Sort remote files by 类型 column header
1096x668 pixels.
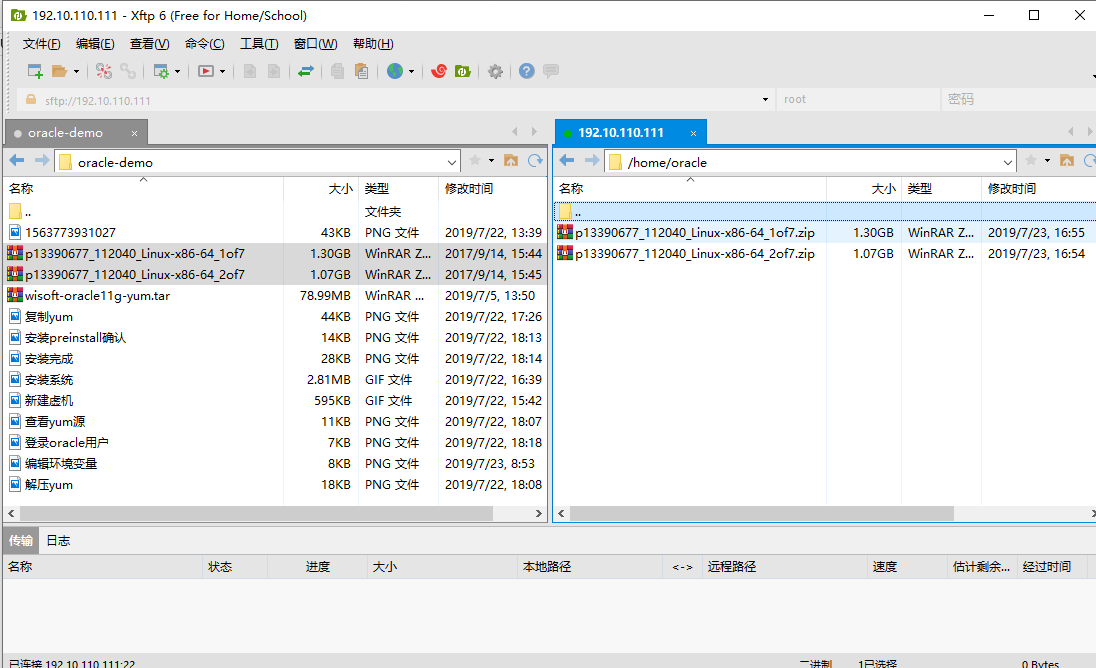point(941,189)
